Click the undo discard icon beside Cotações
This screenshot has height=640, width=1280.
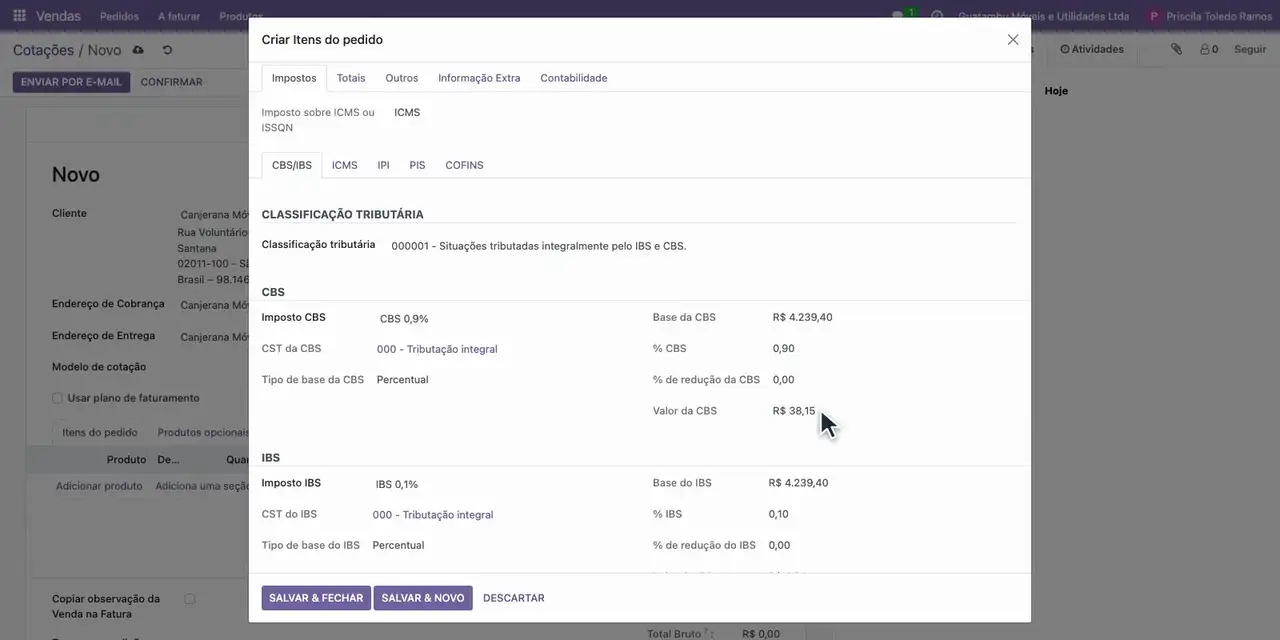(167, 50)
